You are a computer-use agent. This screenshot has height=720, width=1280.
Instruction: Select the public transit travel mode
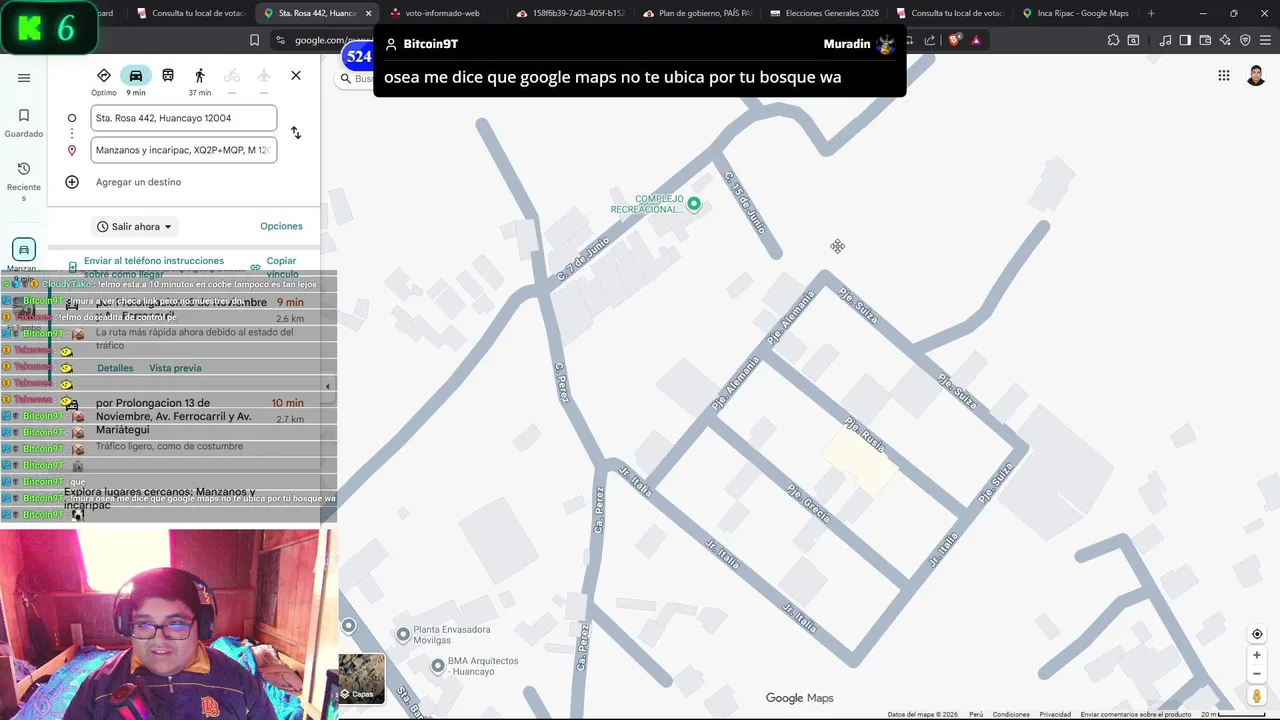point(168,76)
